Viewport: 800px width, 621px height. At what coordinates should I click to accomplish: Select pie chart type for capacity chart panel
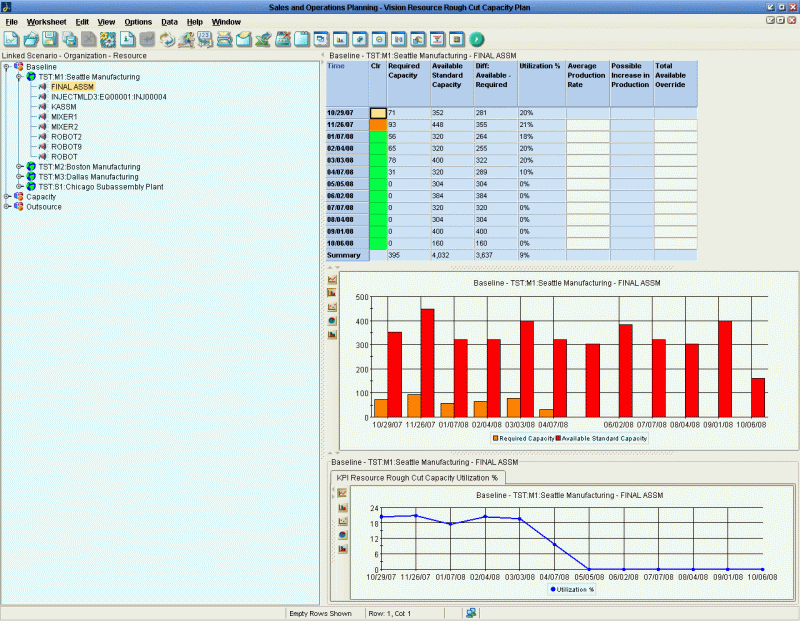pos(332,320)
